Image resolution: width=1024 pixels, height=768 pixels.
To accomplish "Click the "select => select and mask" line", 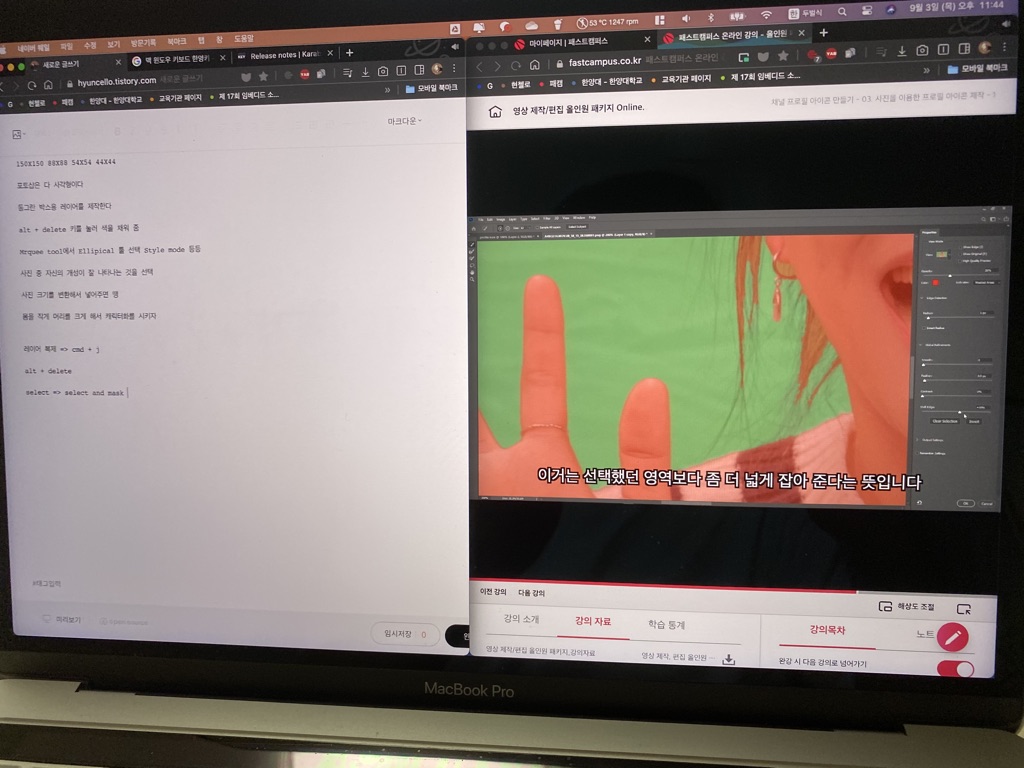I will (x=74, y=392).
